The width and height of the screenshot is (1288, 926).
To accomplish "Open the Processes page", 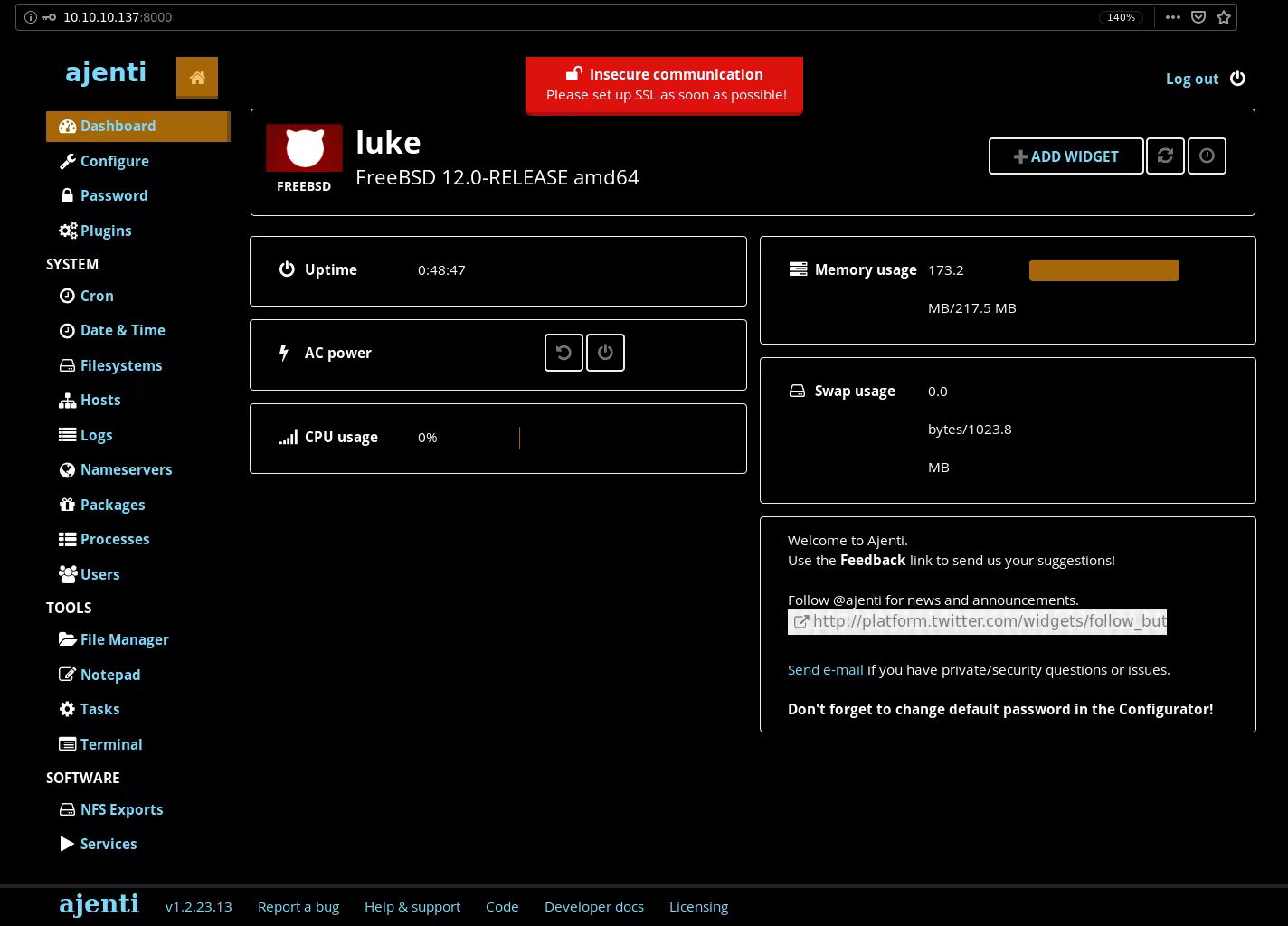I will pyautogui.click(x=114, y=539).
